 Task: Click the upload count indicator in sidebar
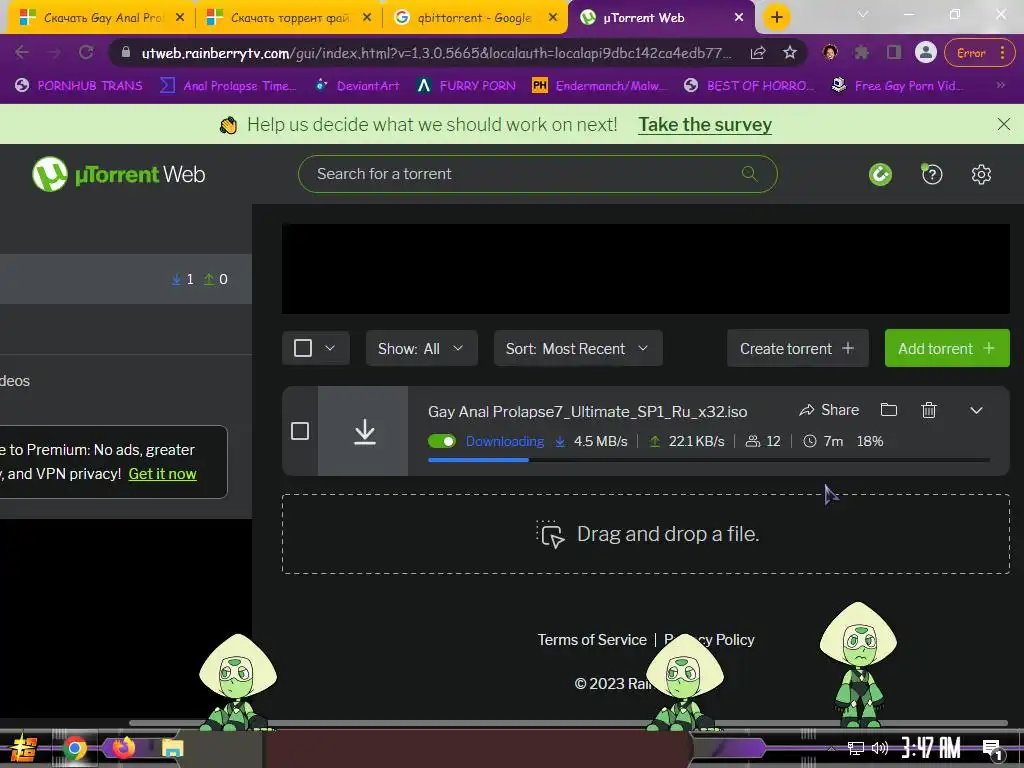216,280
